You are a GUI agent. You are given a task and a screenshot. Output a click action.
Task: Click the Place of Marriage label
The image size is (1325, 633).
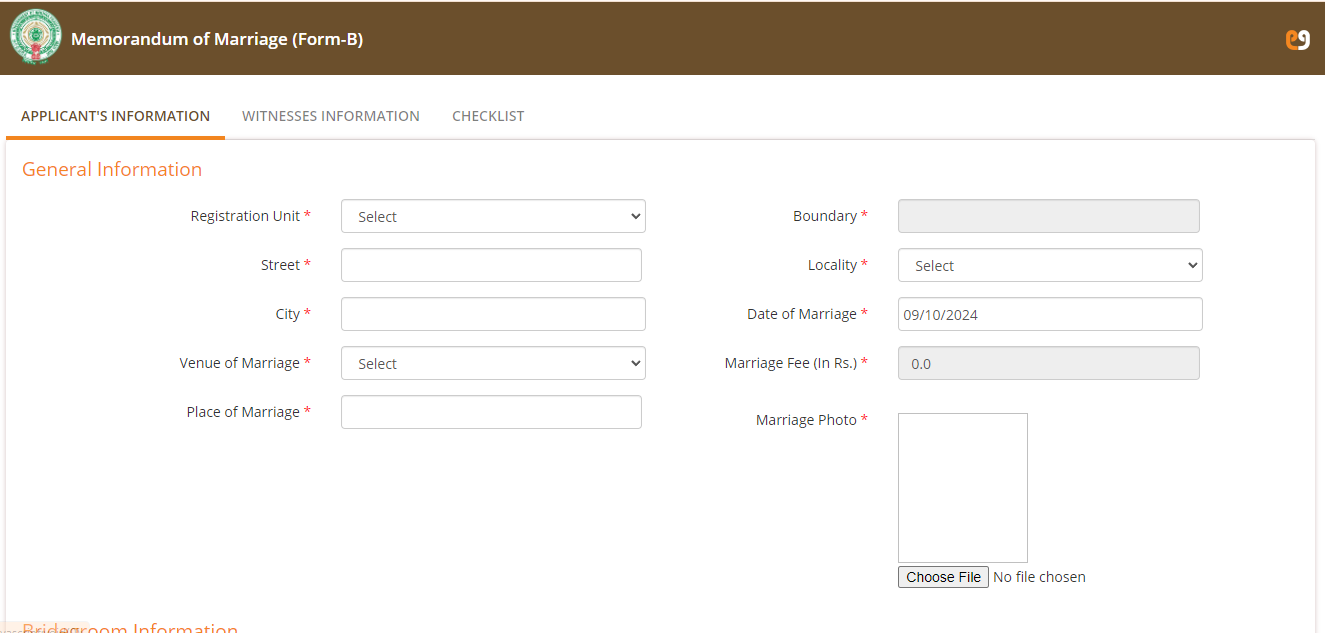coord(248,412)
